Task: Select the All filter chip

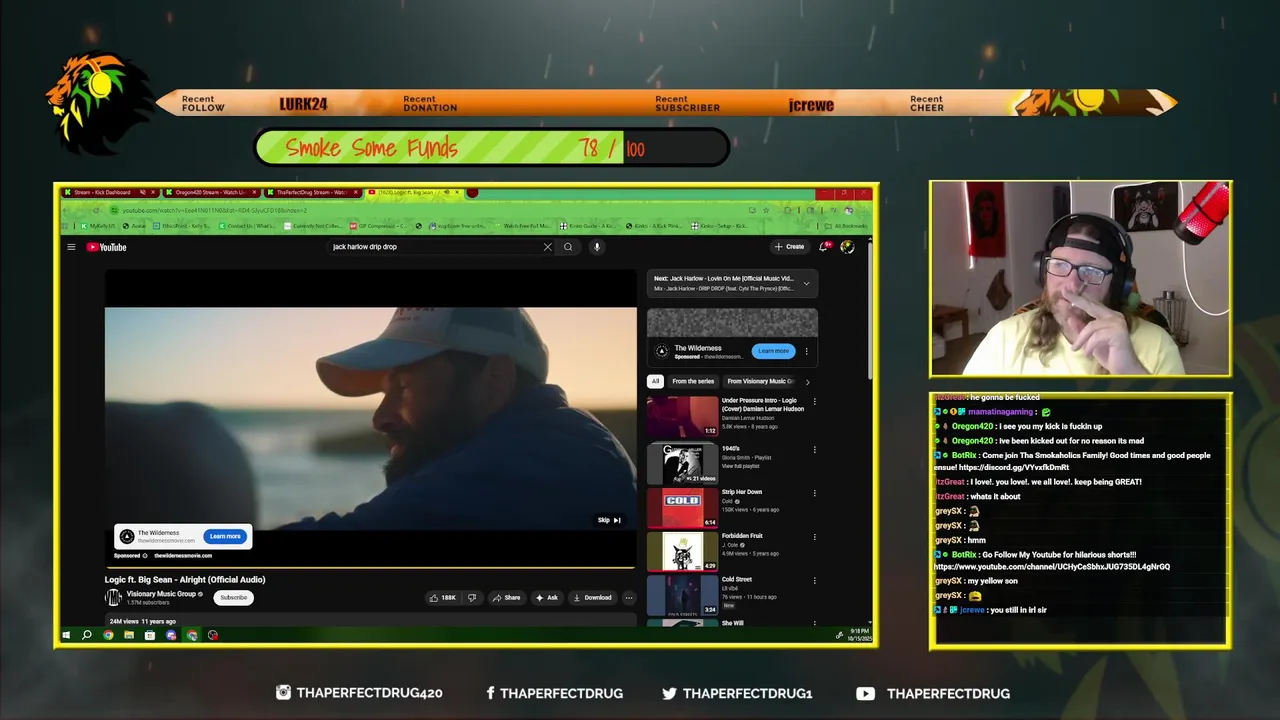Action: tap(655, 381)
